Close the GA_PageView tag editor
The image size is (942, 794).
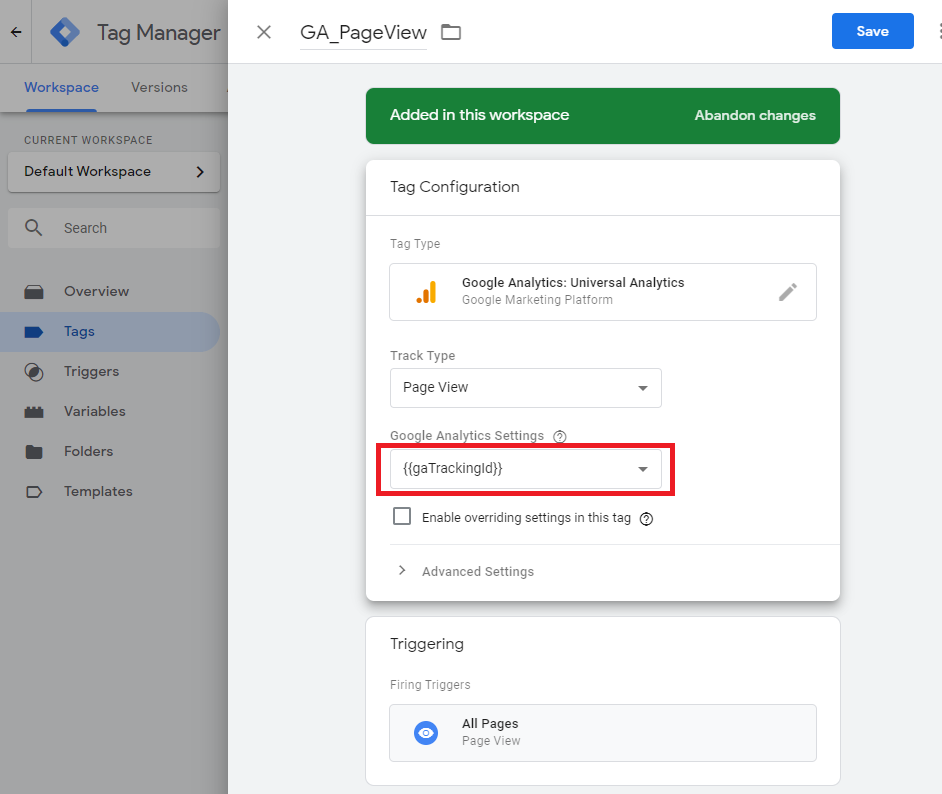coord(264,32)
